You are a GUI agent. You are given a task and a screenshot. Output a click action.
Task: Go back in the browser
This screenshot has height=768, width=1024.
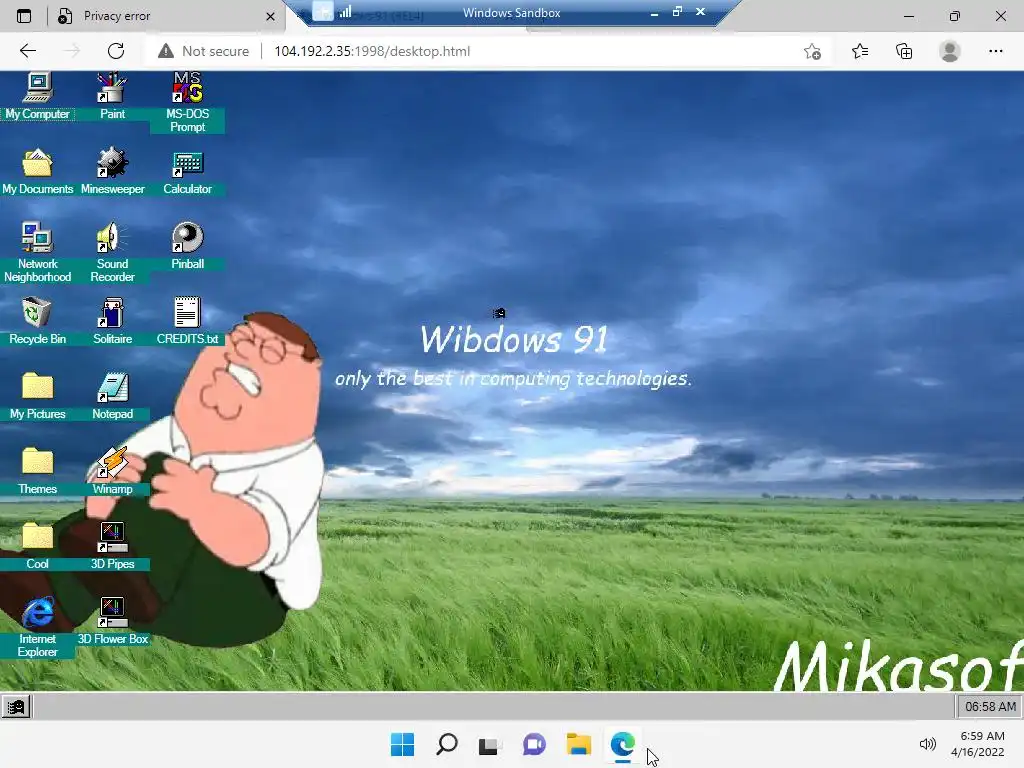(x=27, y=51)
